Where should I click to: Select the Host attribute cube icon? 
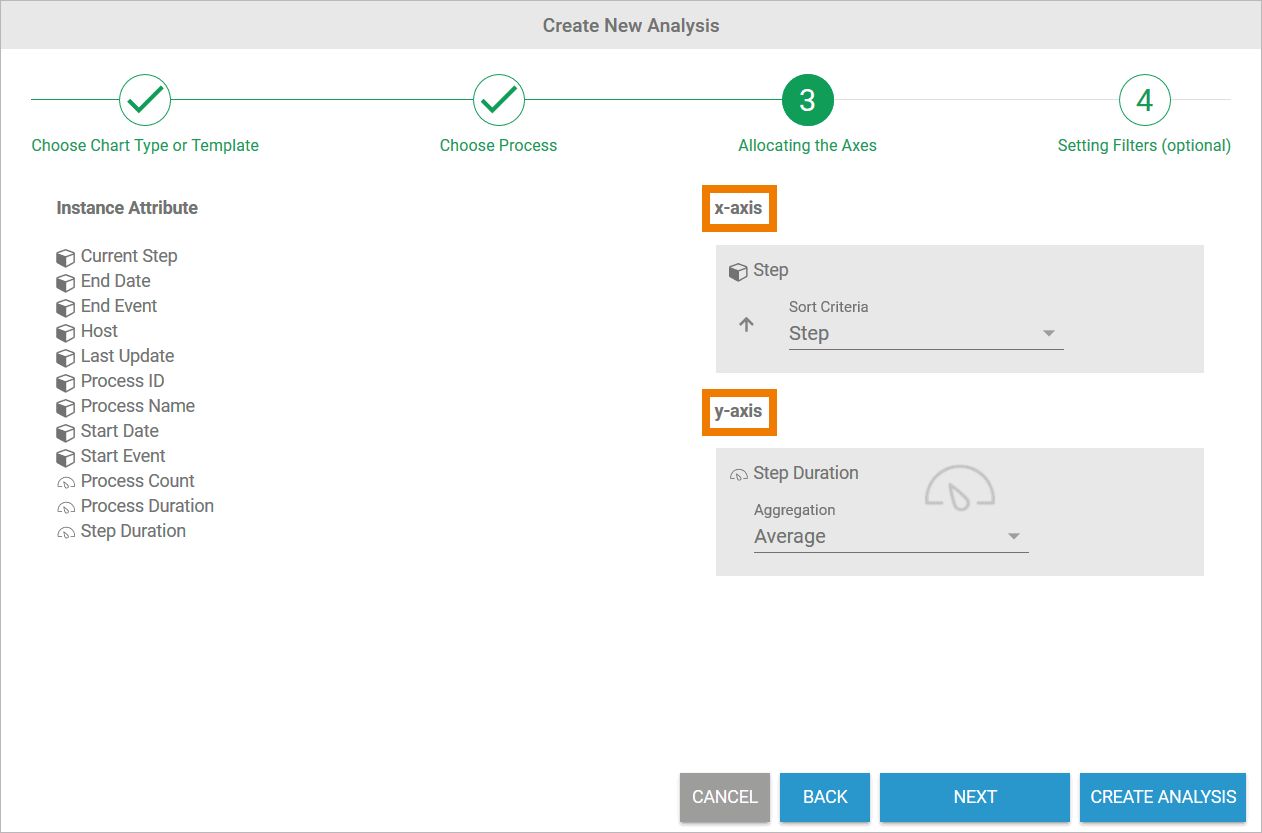[66, 332]
